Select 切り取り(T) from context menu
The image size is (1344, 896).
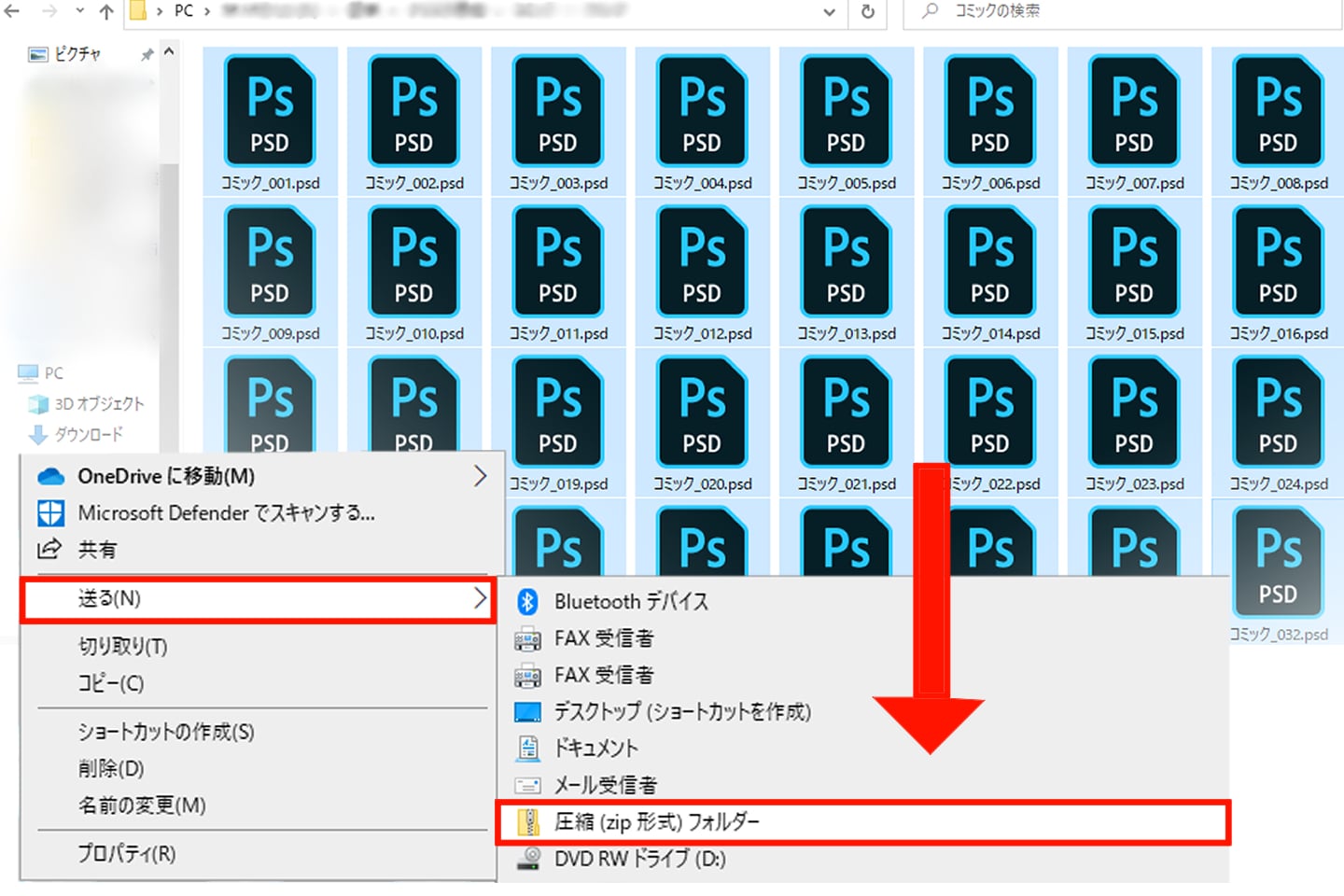(x=122, y=646)
